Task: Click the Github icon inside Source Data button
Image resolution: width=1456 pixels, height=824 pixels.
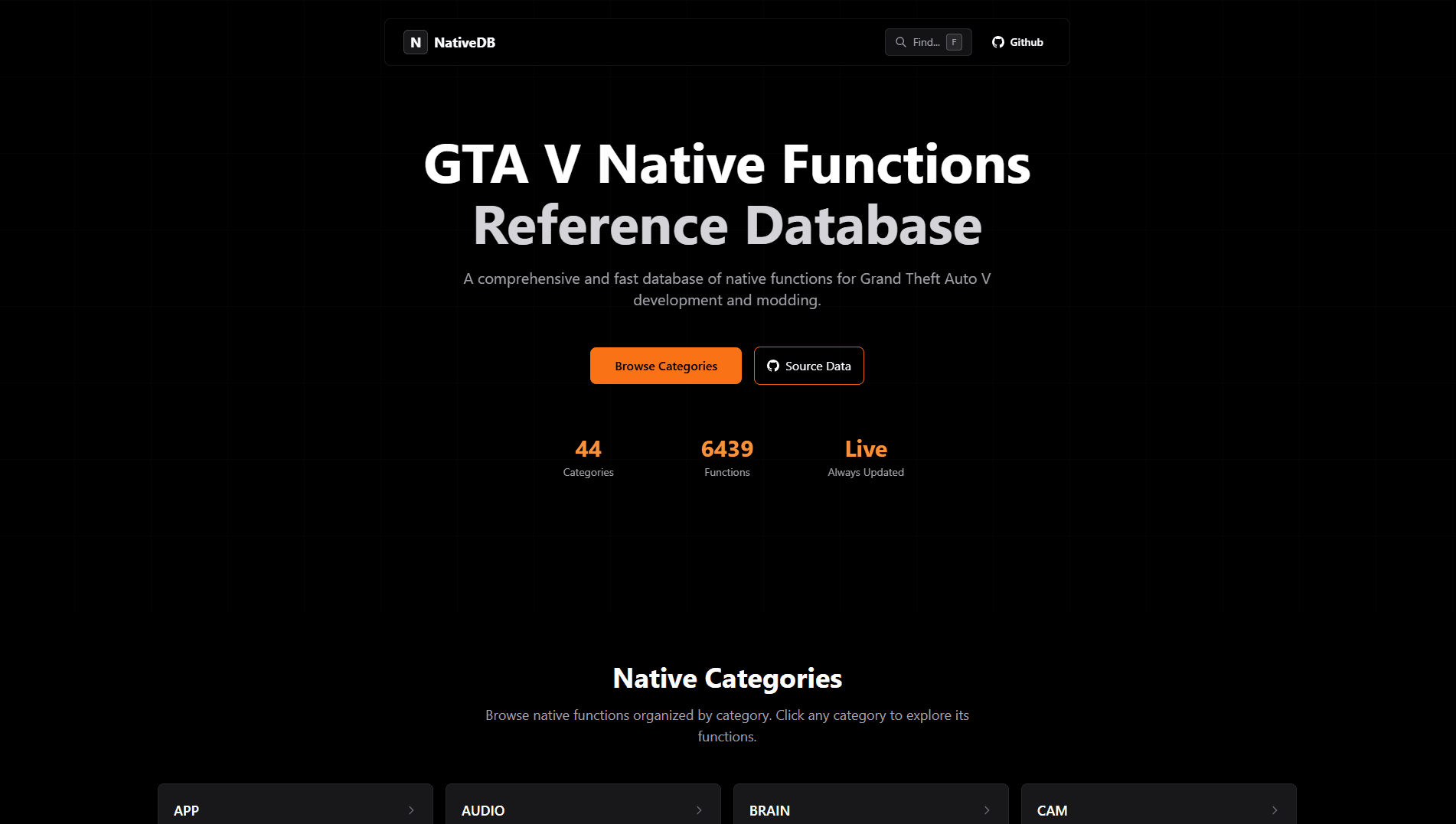Action: point(773,366)
